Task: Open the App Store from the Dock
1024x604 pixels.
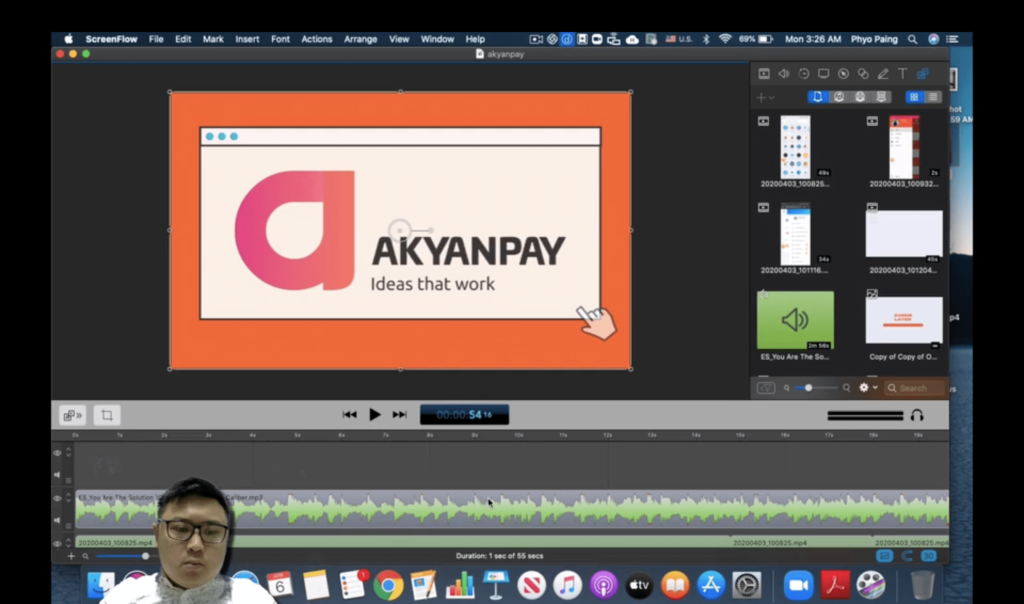Action: tap(711, 585)
